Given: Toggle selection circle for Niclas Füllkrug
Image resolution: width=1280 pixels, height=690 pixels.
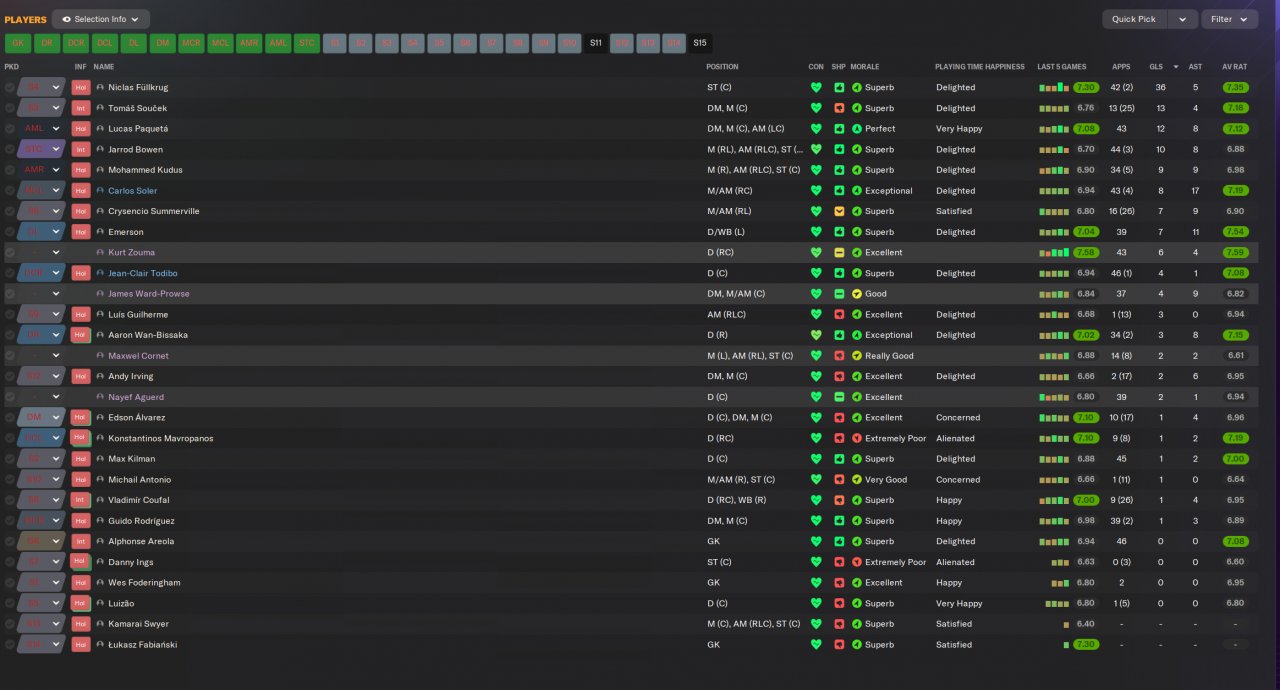Looking at the screenshot, I should tap(10, 87).
